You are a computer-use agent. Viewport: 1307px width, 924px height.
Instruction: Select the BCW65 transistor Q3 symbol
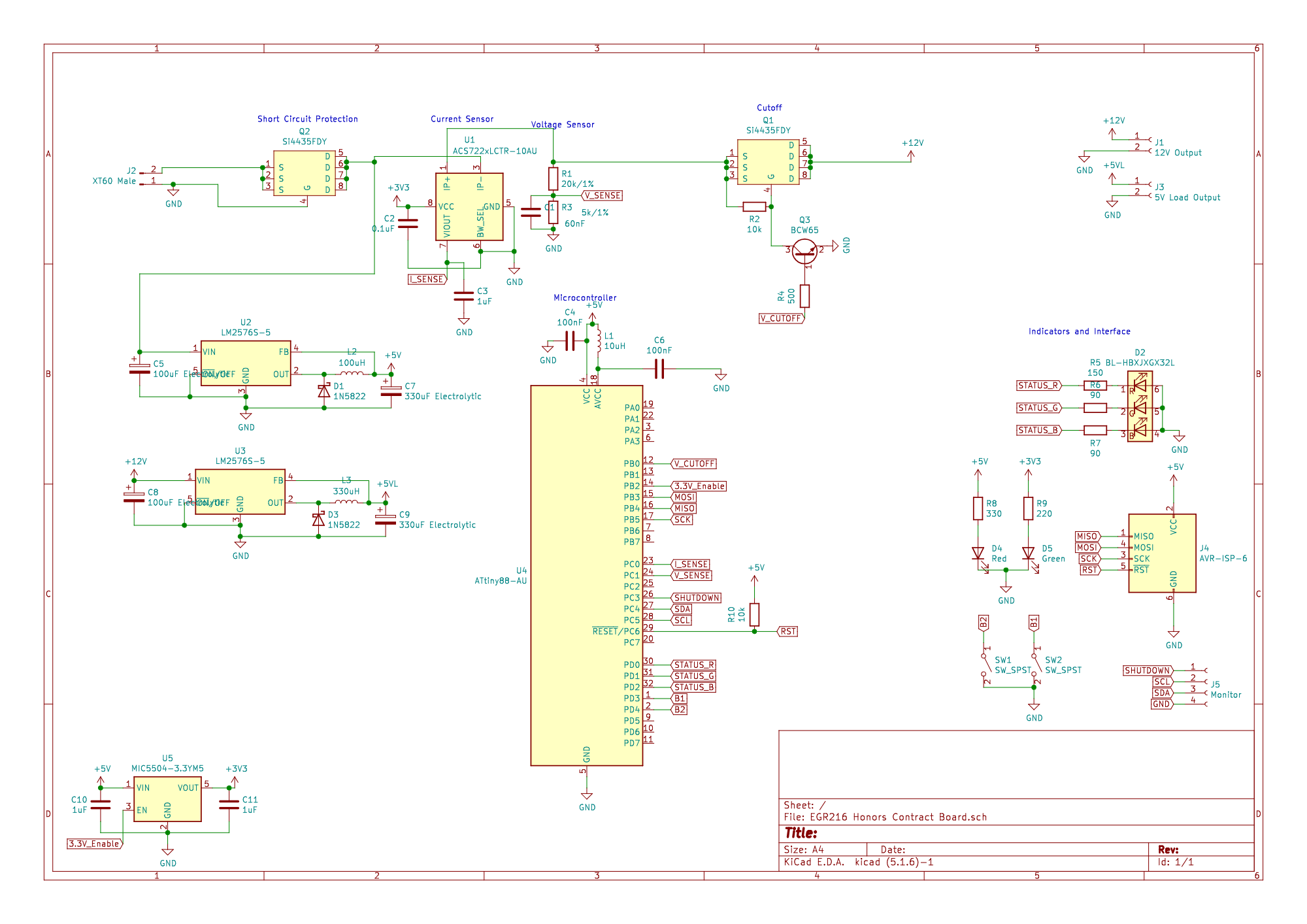click(804, 252)
